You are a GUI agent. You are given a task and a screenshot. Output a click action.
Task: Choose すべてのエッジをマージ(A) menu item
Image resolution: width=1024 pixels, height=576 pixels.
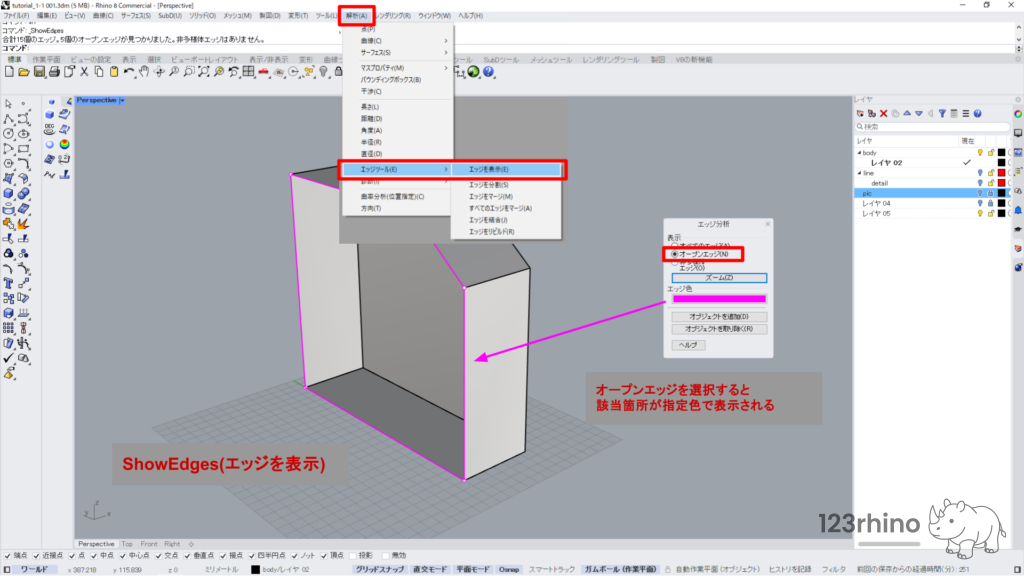click(506, 208)
